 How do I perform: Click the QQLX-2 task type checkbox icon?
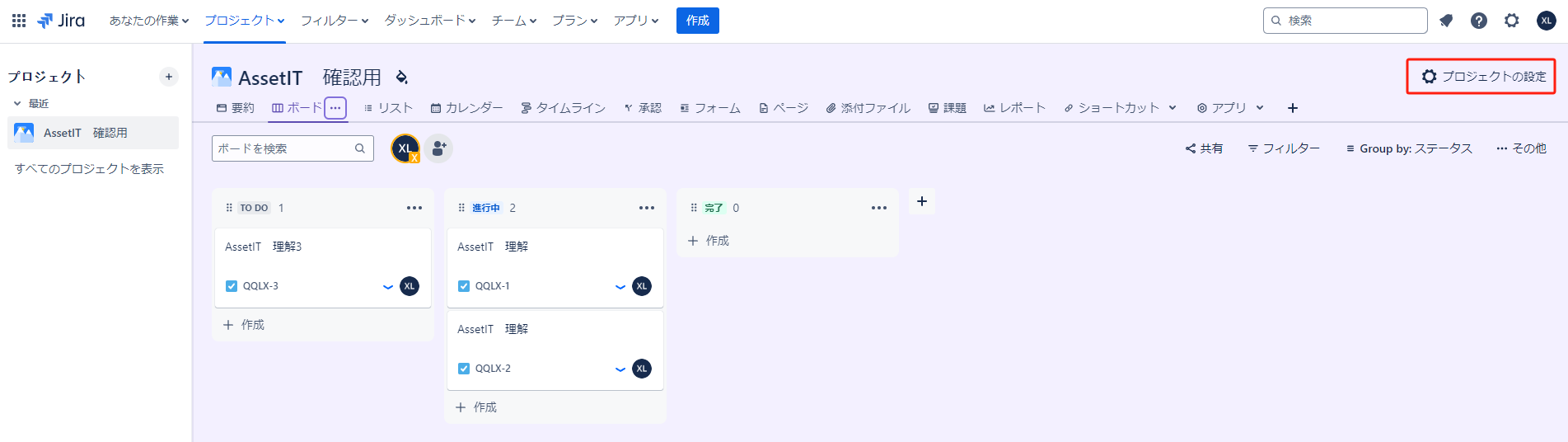[x=464, y=369]
